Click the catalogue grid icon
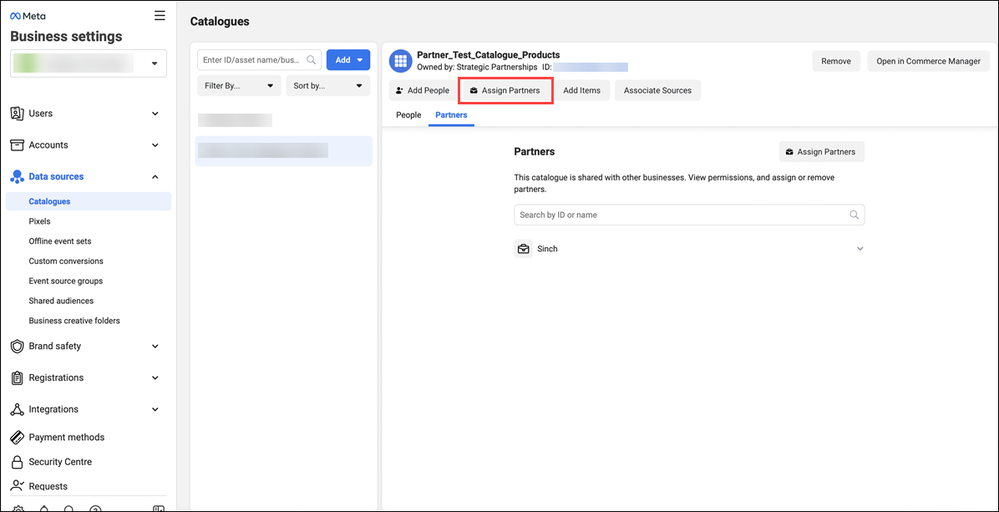The height and width of the screenshot is (512, 999). pyautogui.click(x=401, y=61)
